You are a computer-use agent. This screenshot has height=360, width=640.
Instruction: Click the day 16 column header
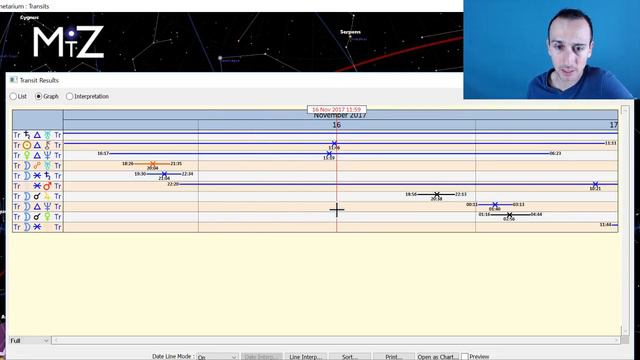337,125
